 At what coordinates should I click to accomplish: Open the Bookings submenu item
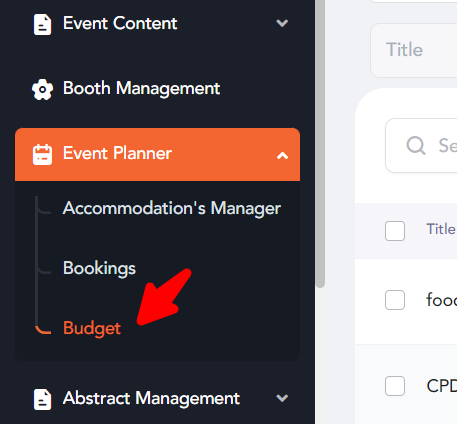[x=99, y=268]
